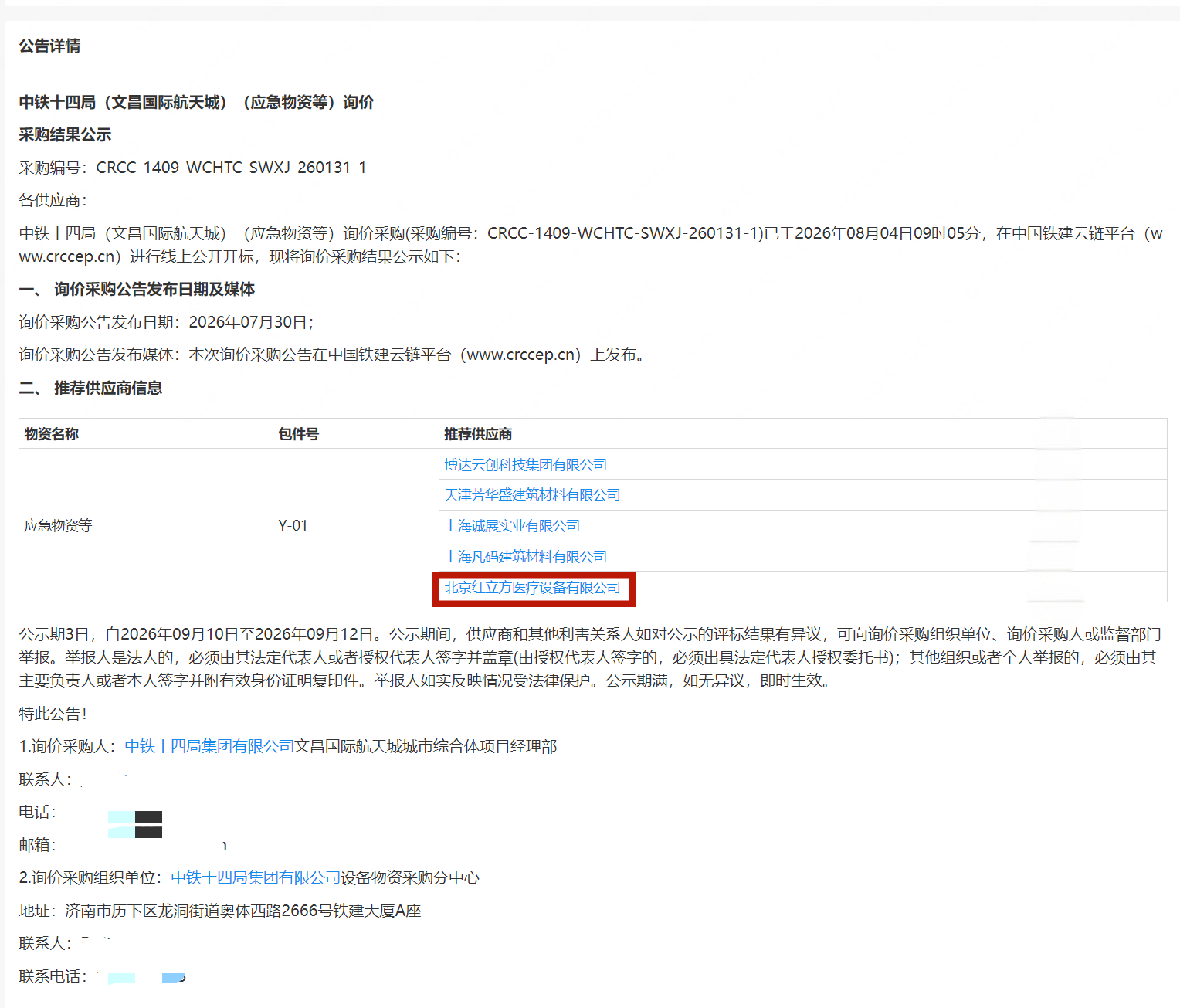Click paragraph starting 公示期3日
This screenshot has height=1008, width=1180.
click(590, 657)
